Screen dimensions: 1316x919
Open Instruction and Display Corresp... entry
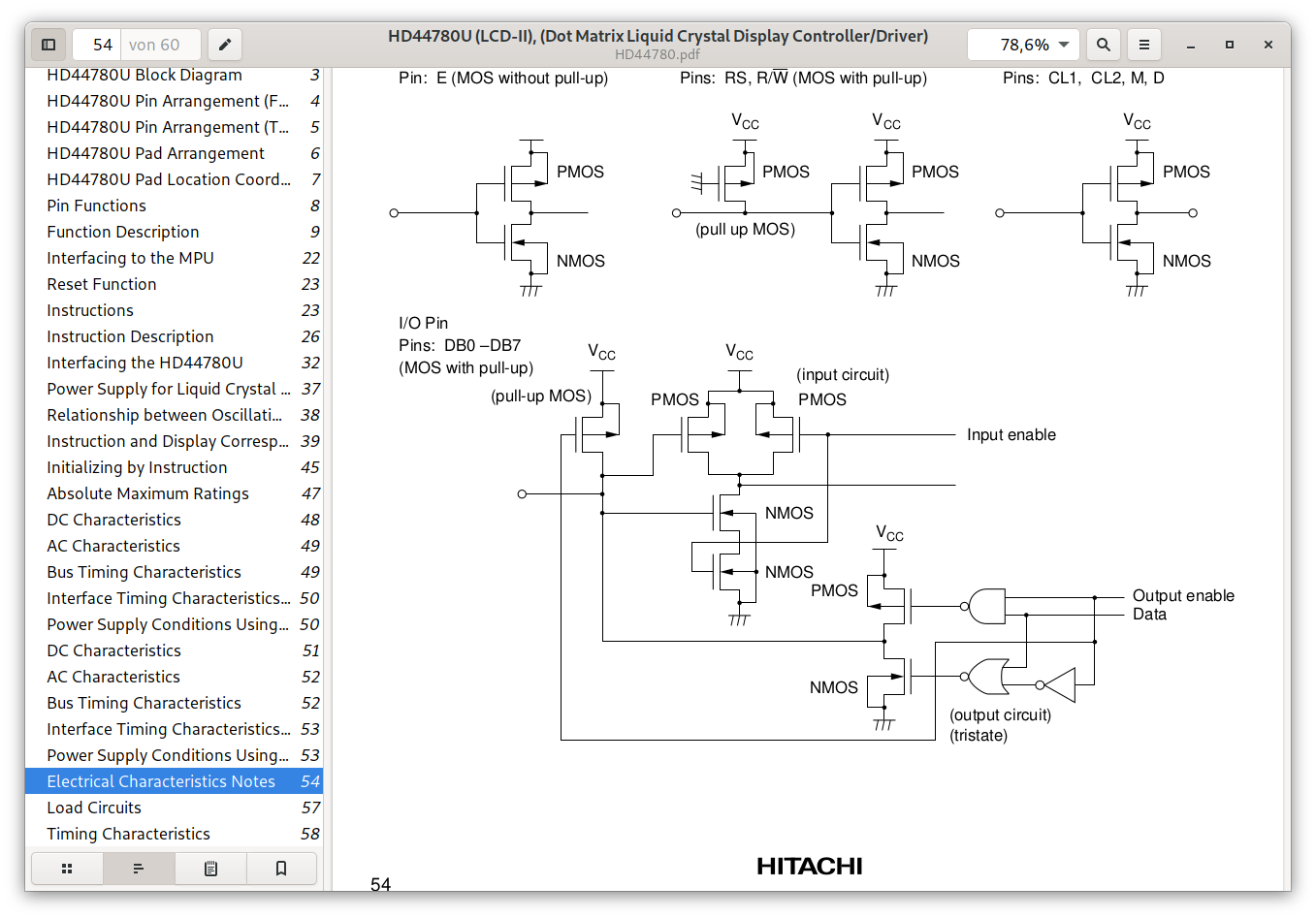[174, 441]
